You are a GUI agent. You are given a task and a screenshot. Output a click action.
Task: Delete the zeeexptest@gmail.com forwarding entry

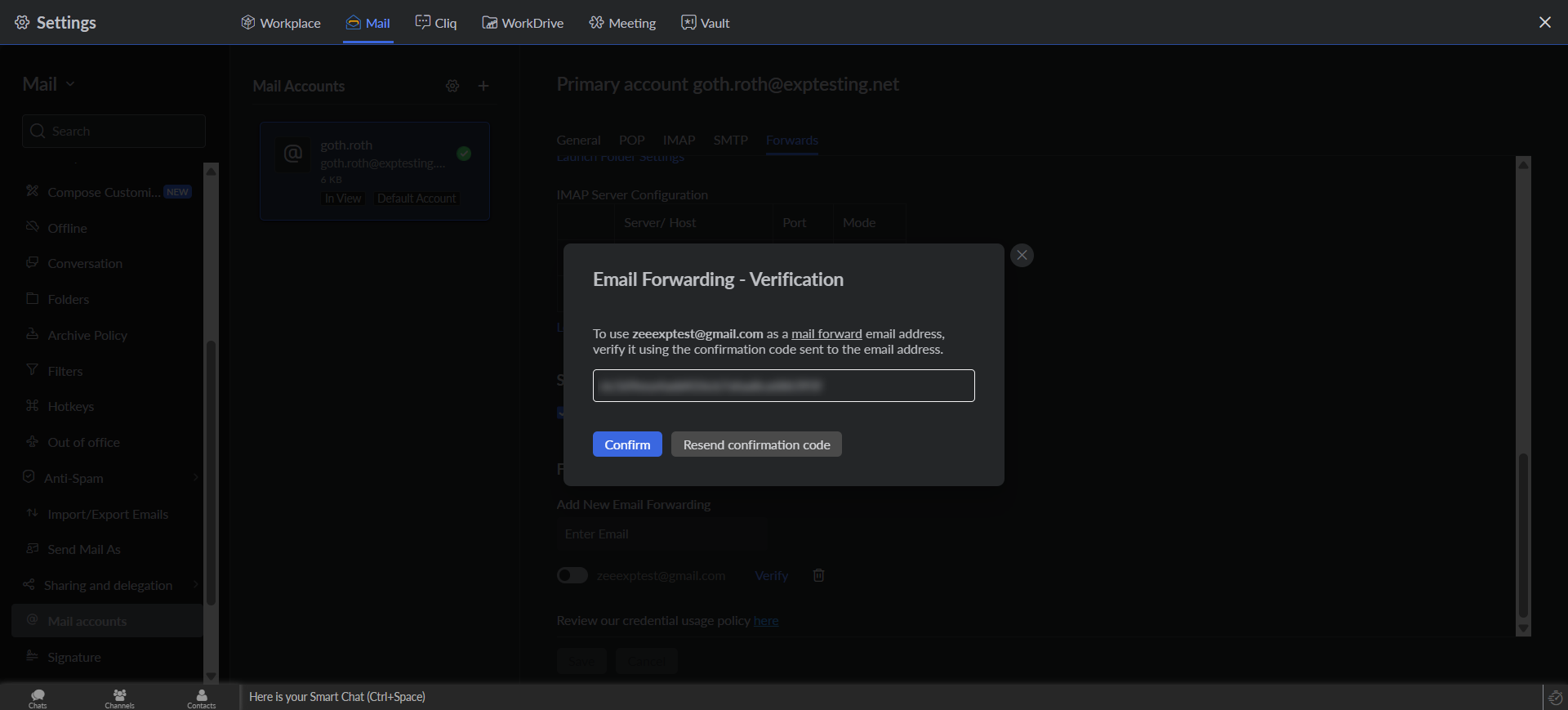818,576
